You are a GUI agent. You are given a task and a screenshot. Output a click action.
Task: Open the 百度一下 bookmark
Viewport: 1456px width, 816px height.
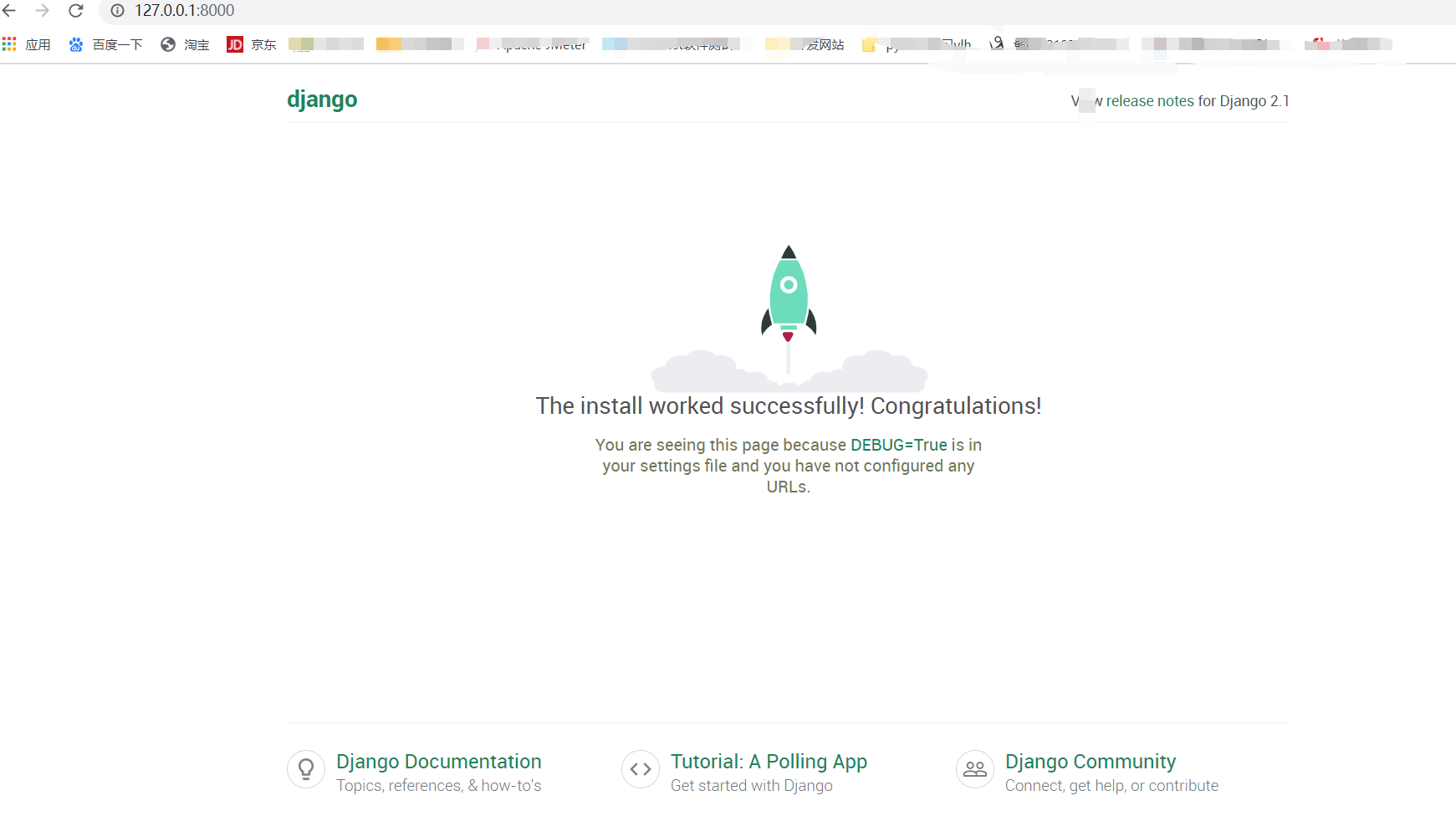pos(105,44)
